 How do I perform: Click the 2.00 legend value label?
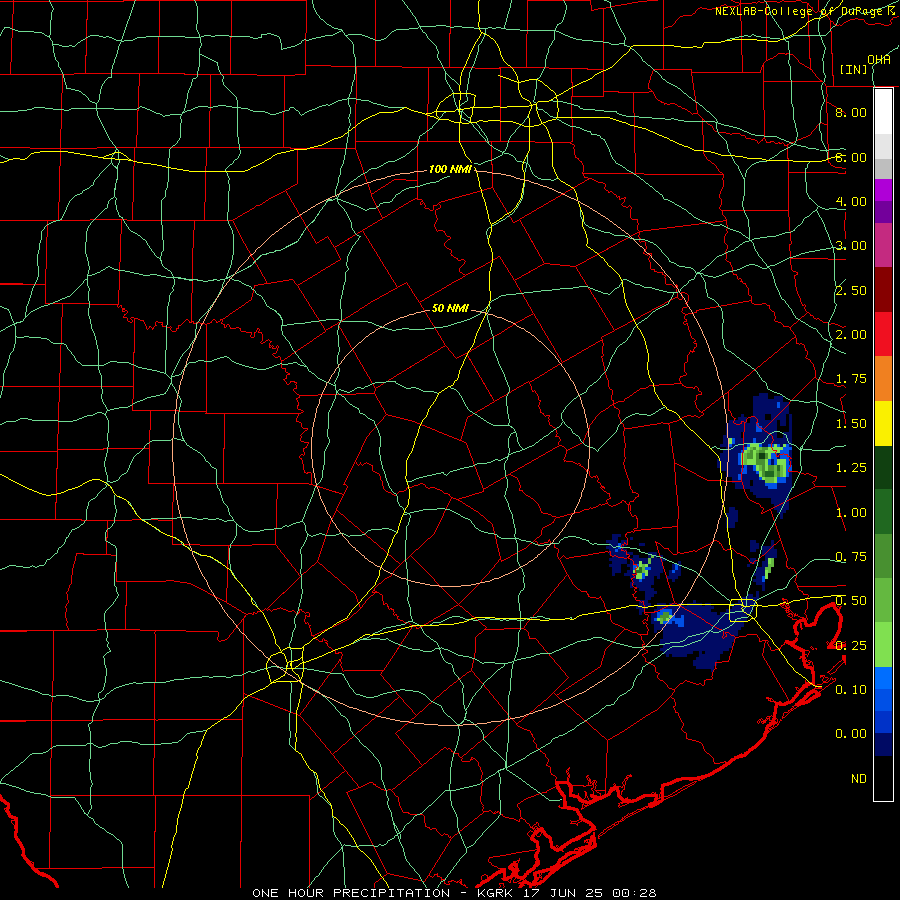(851, 335)
